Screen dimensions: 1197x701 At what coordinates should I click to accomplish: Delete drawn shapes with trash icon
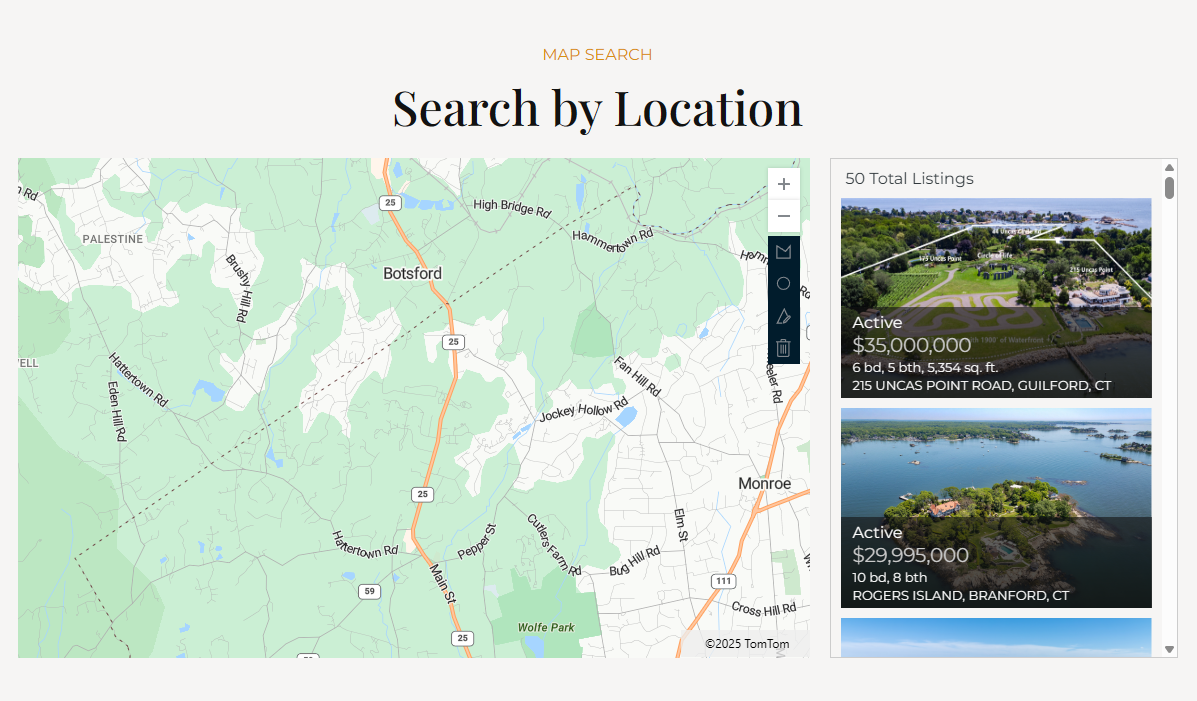pyautogui.click(x=783, y=348)
